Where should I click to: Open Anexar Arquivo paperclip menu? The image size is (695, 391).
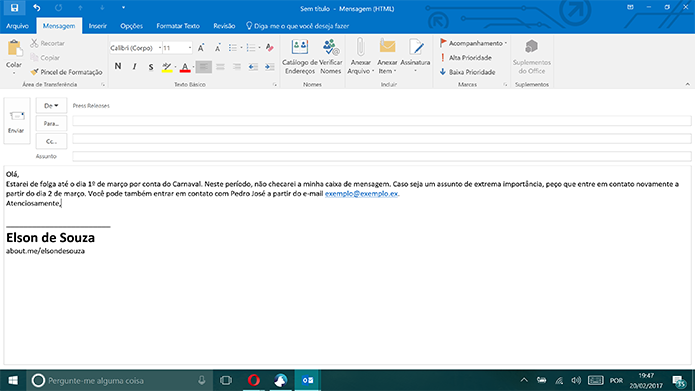click(x=360, y=57)
